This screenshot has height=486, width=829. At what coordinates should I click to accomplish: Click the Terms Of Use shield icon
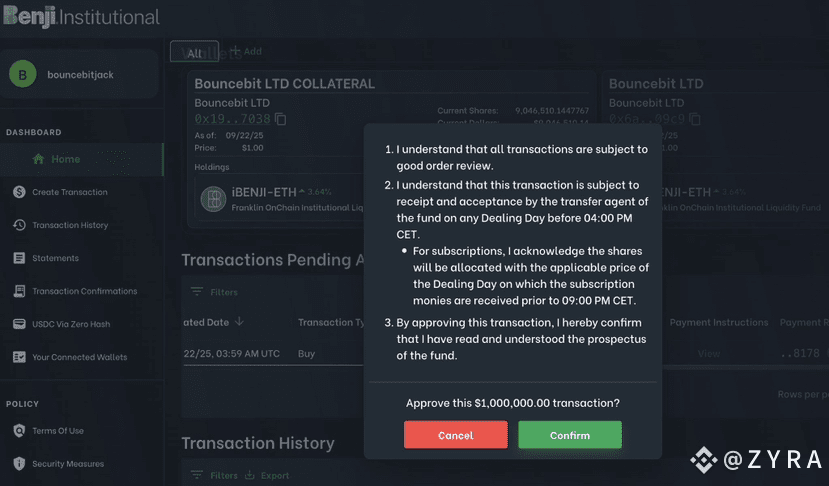click(19, 431)
